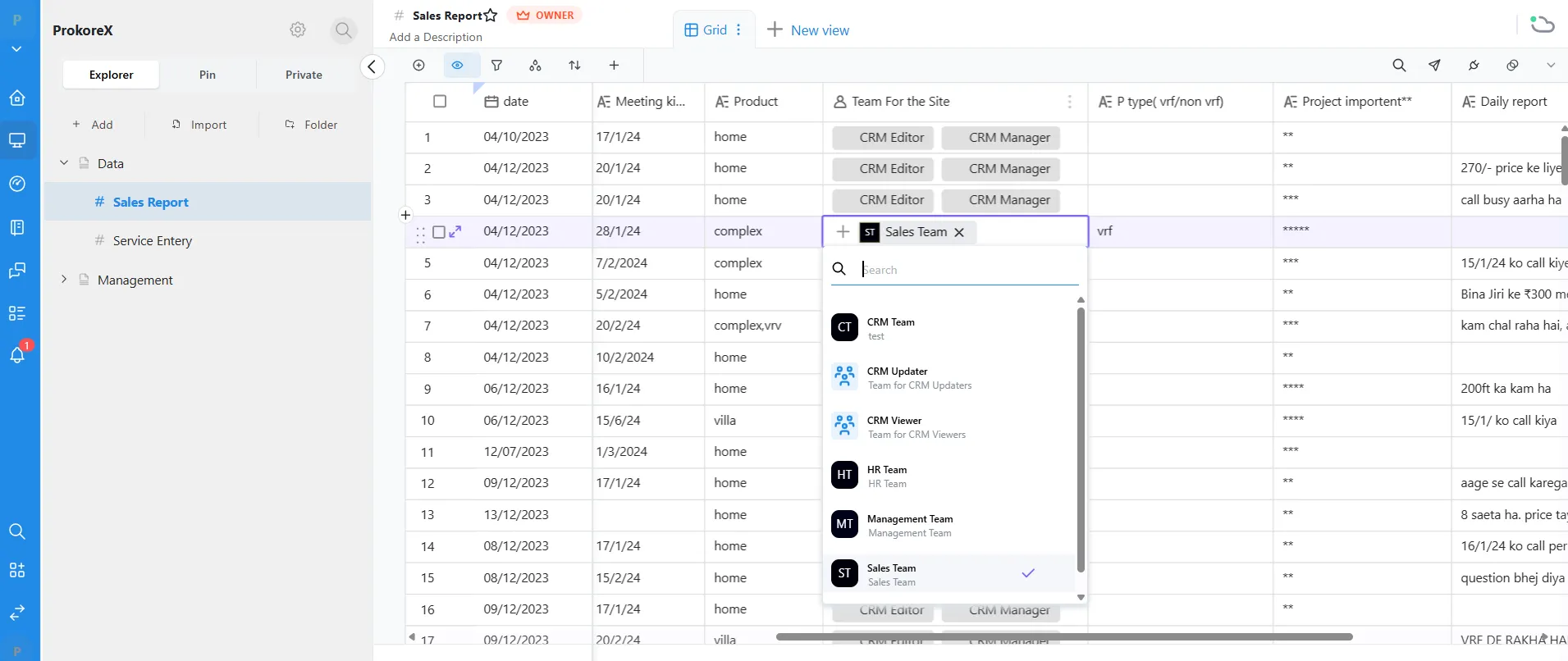Open the book docs icon in sidebar
This screenshot has height=661, width=1568.
[17, 227]
